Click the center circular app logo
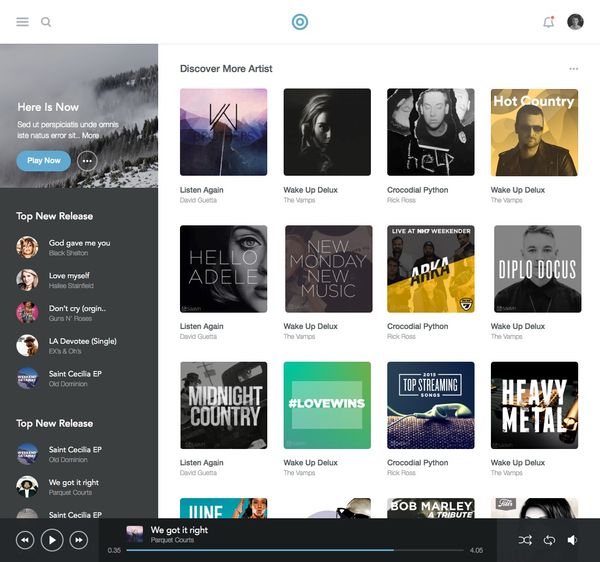 click(x=300, y=22)
